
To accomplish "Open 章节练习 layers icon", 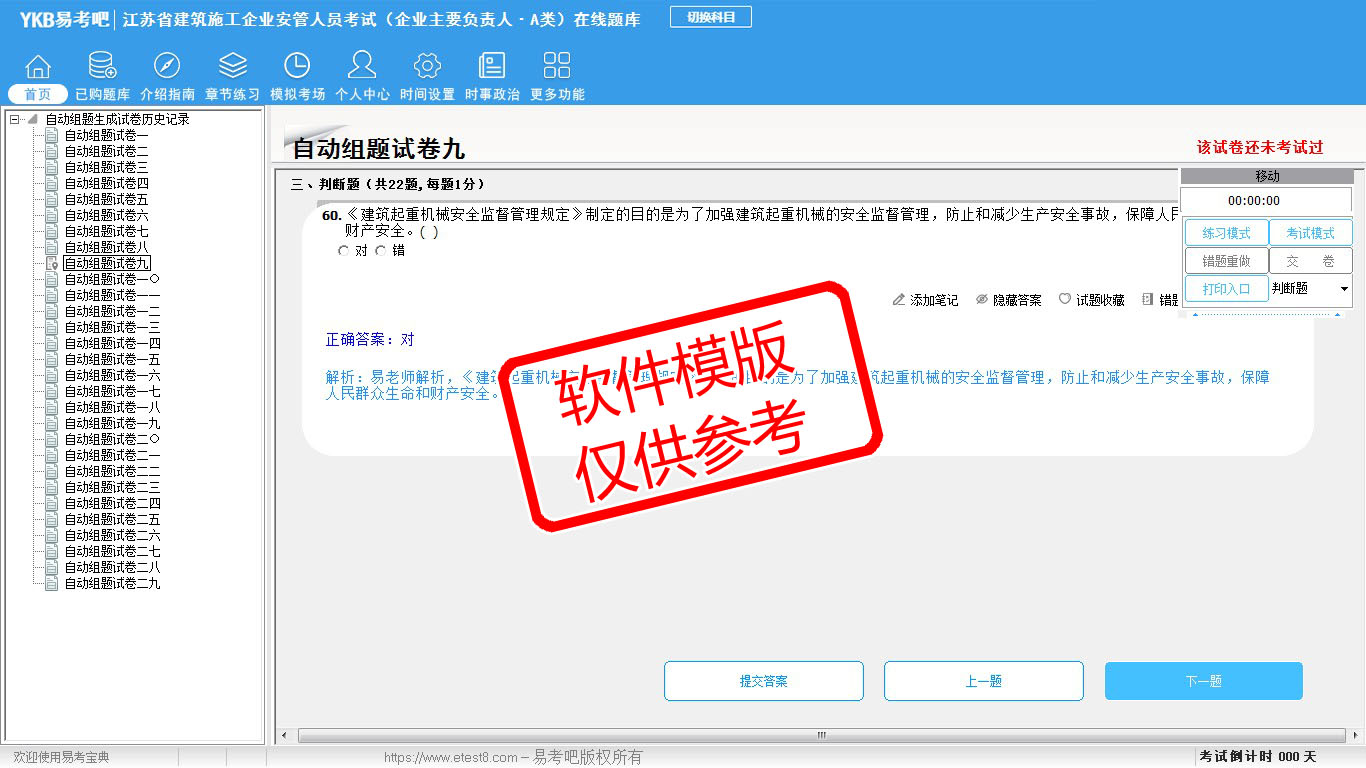I will pyautogui.click(x=232, y=67).
